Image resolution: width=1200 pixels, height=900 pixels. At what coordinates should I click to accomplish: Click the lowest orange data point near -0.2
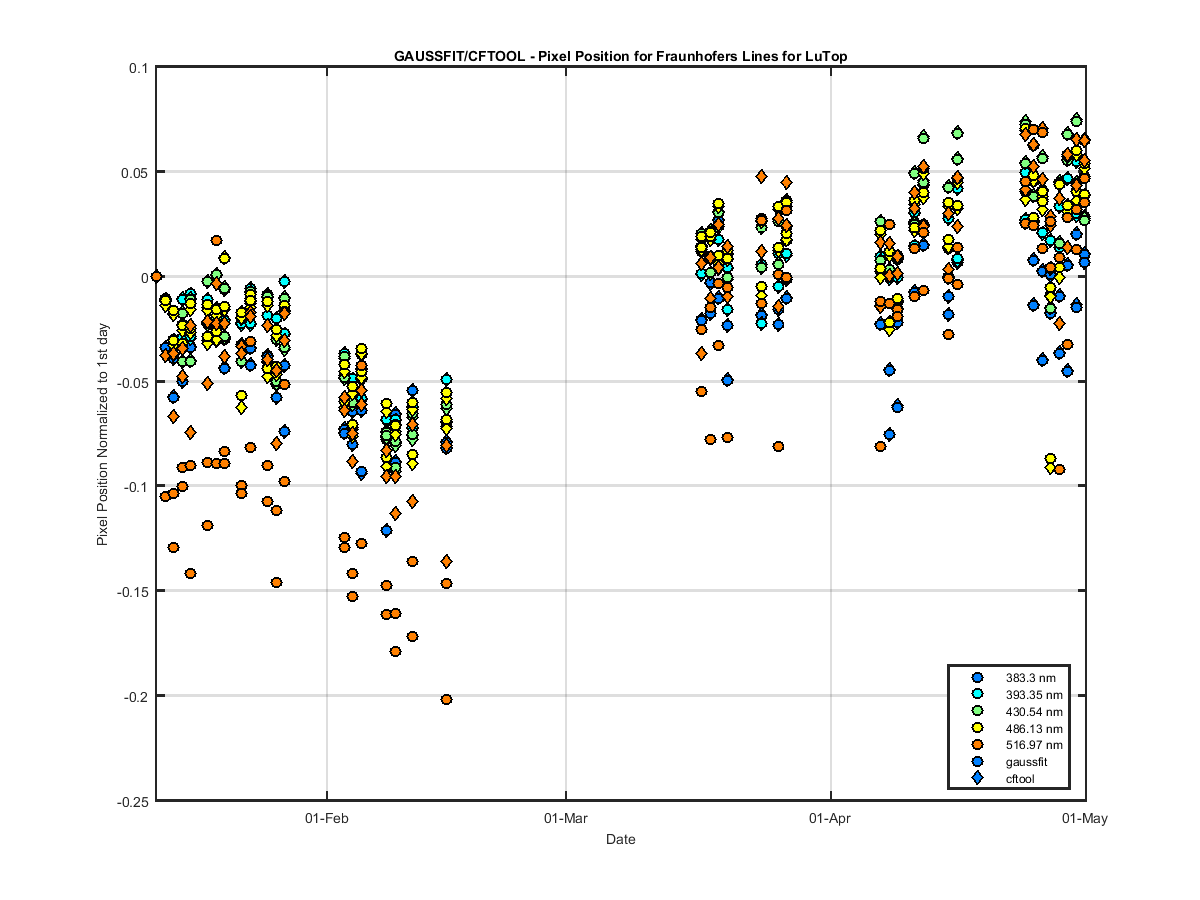tap(446, 699)
